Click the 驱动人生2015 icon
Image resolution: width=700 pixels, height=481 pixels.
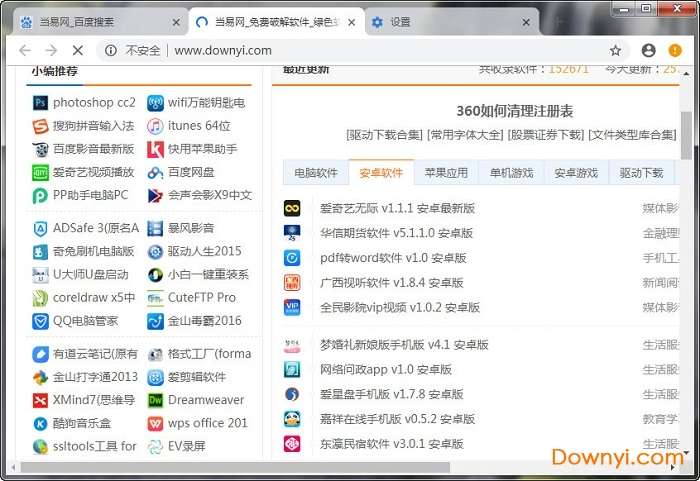(155, 252)
